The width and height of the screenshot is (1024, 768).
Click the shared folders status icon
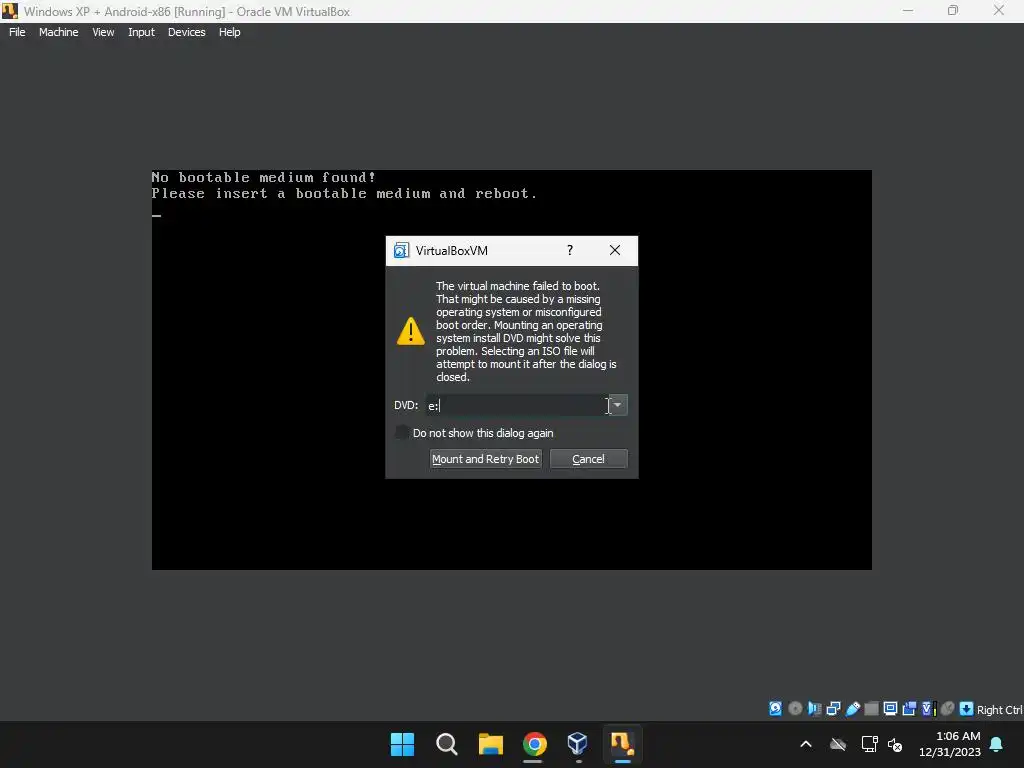(871, 709)
